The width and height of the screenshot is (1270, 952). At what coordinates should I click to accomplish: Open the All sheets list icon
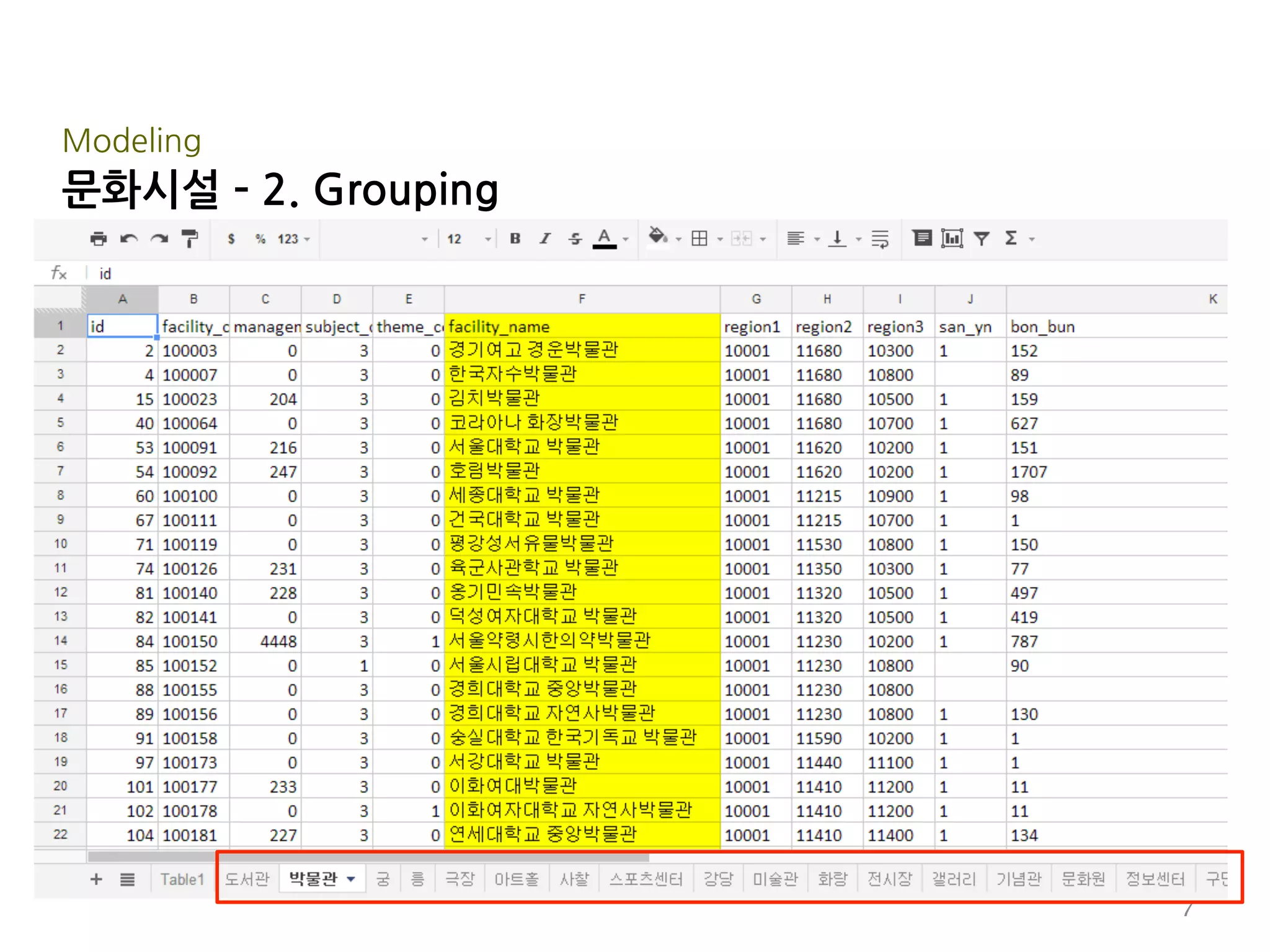[127, 879]
